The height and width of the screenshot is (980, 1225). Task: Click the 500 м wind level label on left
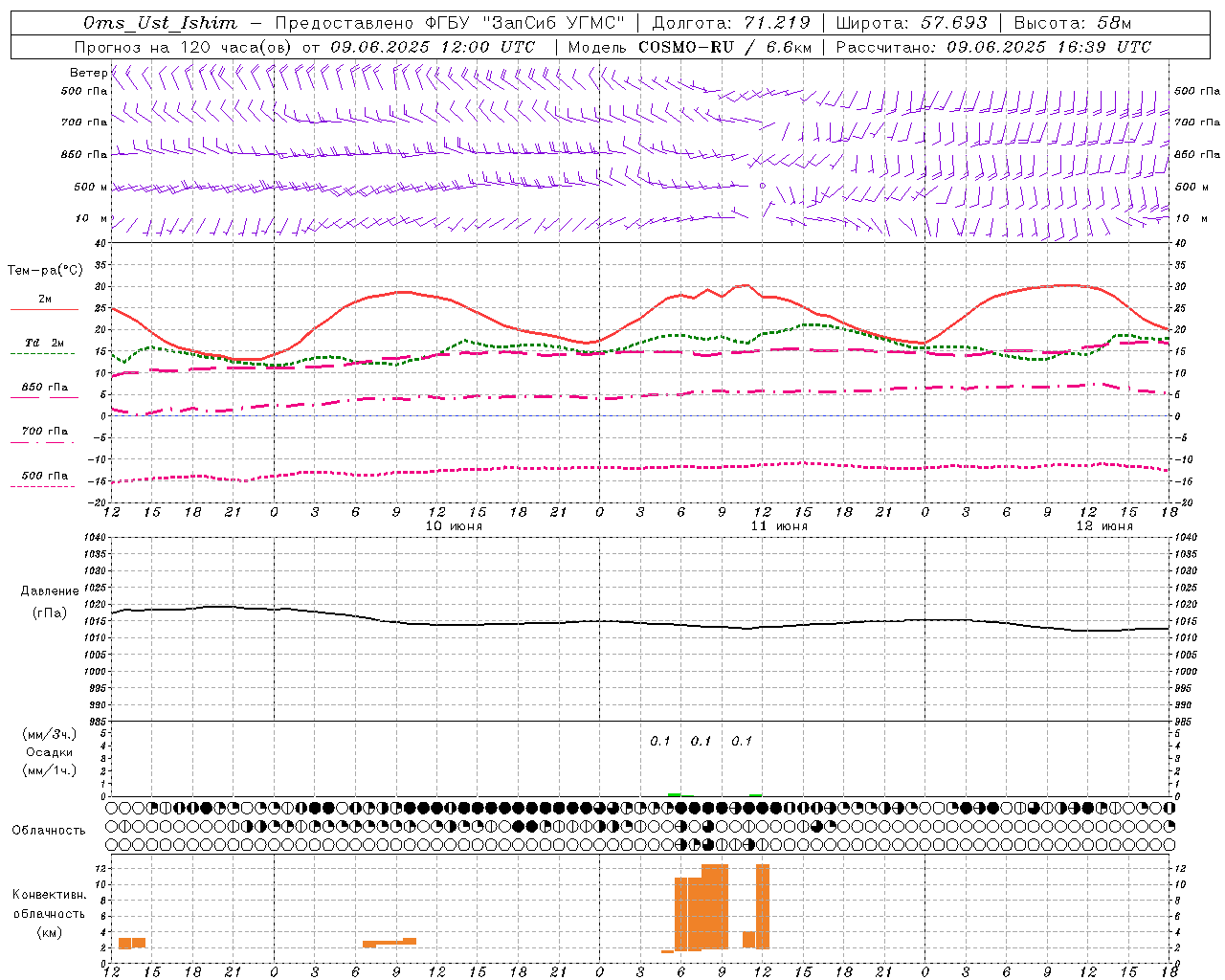[91, 187]
